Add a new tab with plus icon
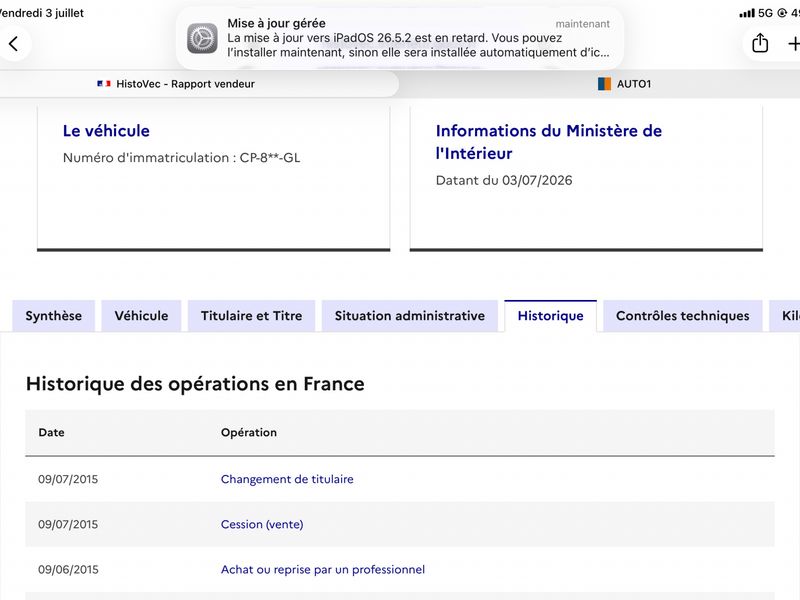Image resolution: width=800 pixels, height=600 pixels. click(x=793, y=44)
